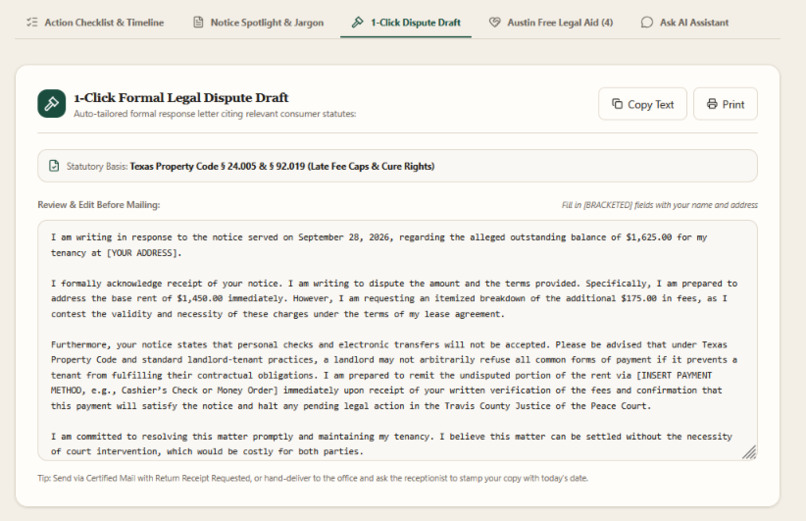Click the "Review & Edit Before Mailing:" label
This screenshot has width=806, height=521.
pyautogui.click(x=99, y=204)
